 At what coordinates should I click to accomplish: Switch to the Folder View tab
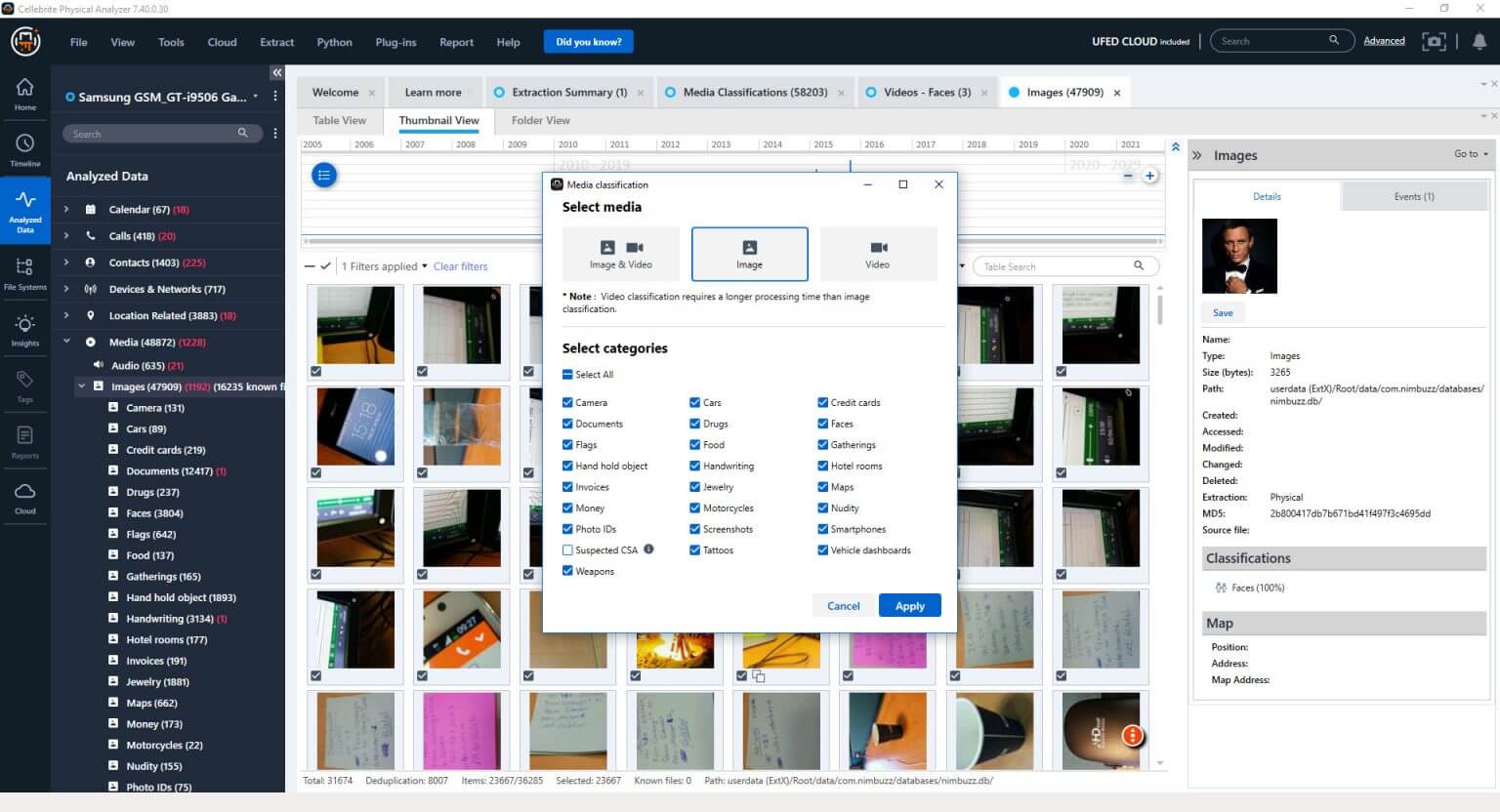click(x=540, y=120)
